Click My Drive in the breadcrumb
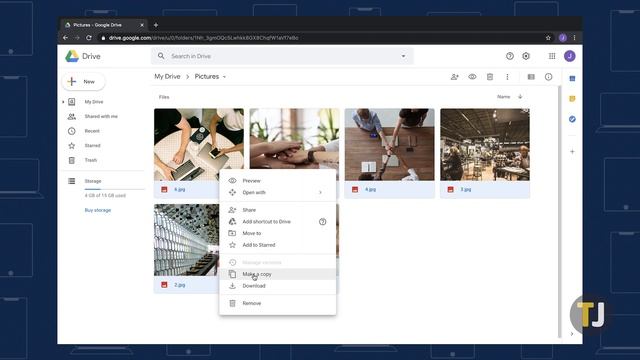Viewport: 640px width, 360px height. click(x=167, y=77)
